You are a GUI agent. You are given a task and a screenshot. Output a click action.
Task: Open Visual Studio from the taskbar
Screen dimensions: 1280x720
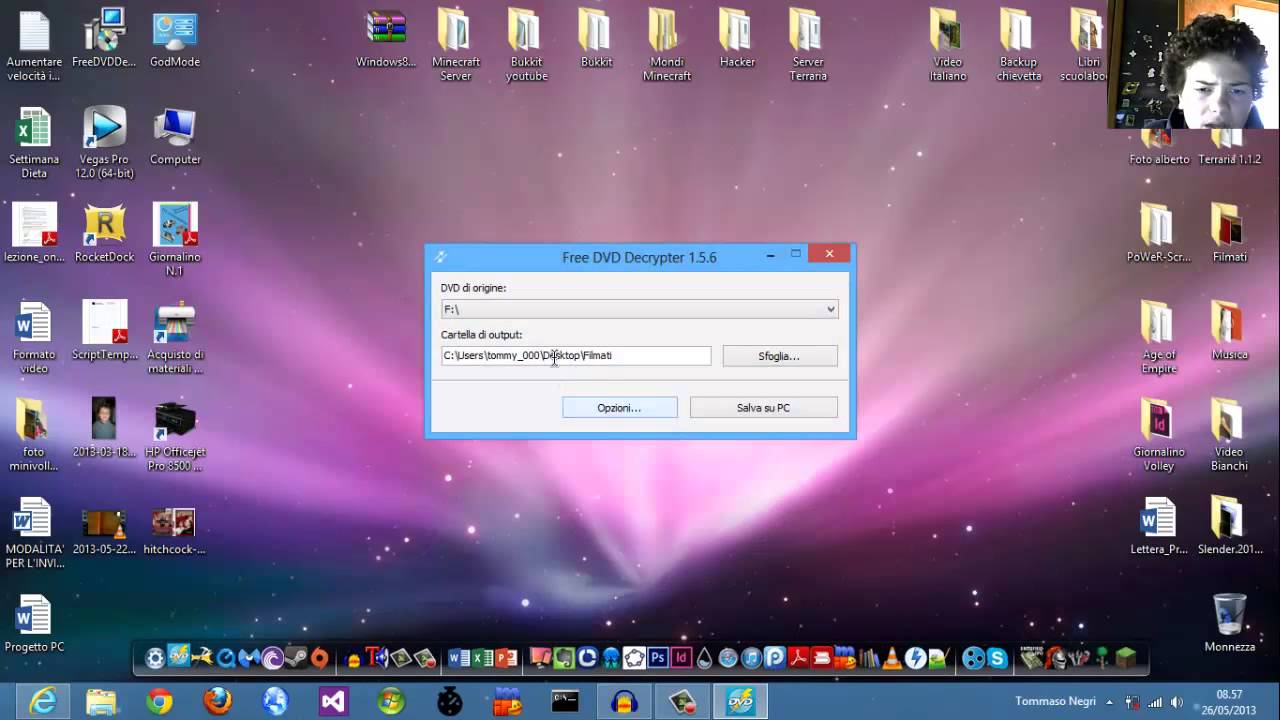(x=333, y=701)
